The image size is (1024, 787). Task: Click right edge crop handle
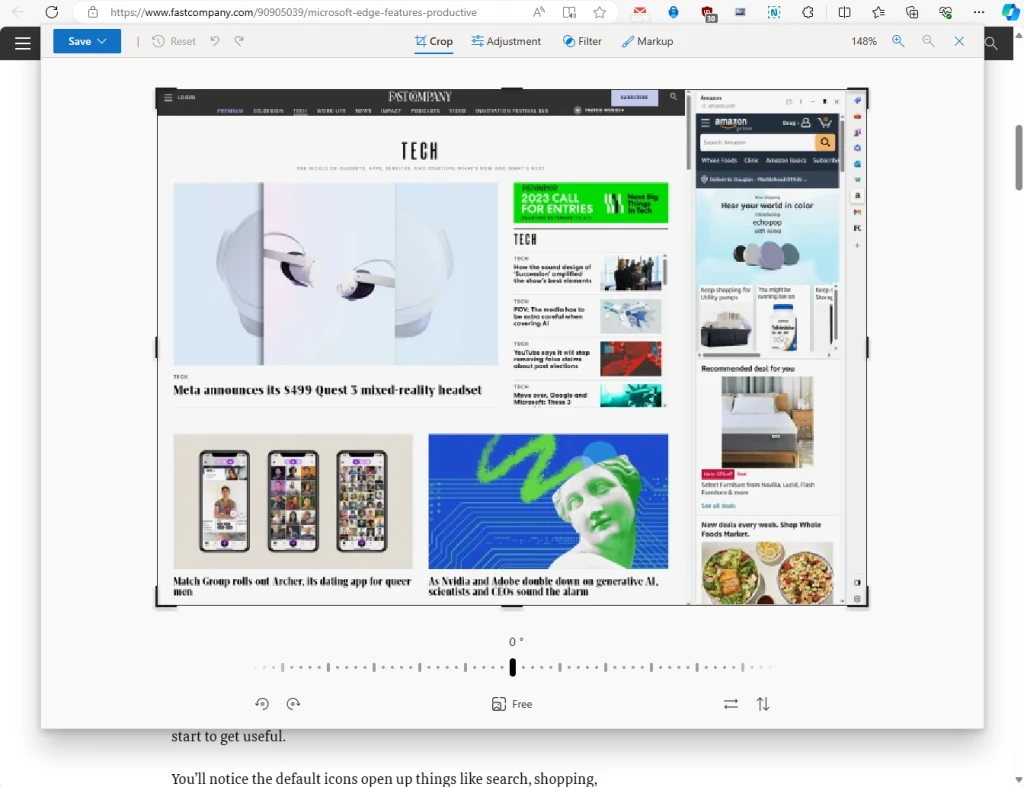click(867, 347)
